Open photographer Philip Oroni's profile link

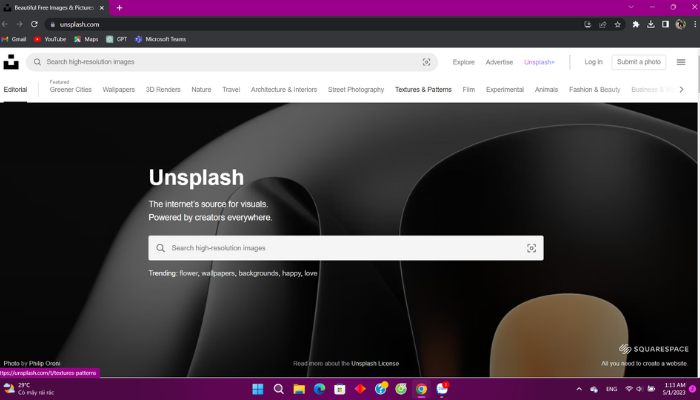[x=45, y=363]
